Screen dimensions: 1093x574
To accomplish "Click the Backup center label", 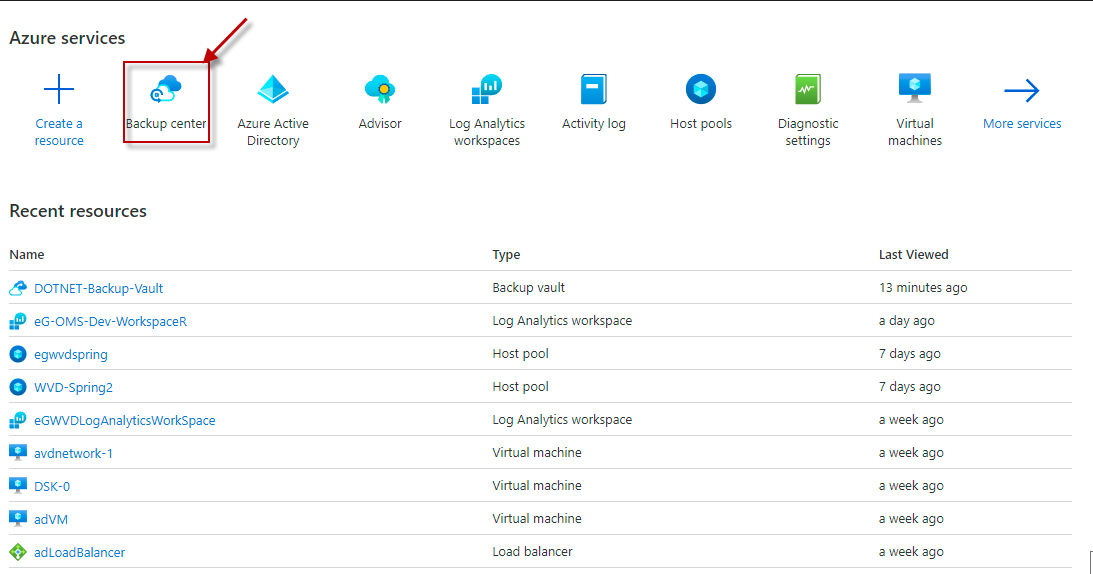I will [166, 123].
